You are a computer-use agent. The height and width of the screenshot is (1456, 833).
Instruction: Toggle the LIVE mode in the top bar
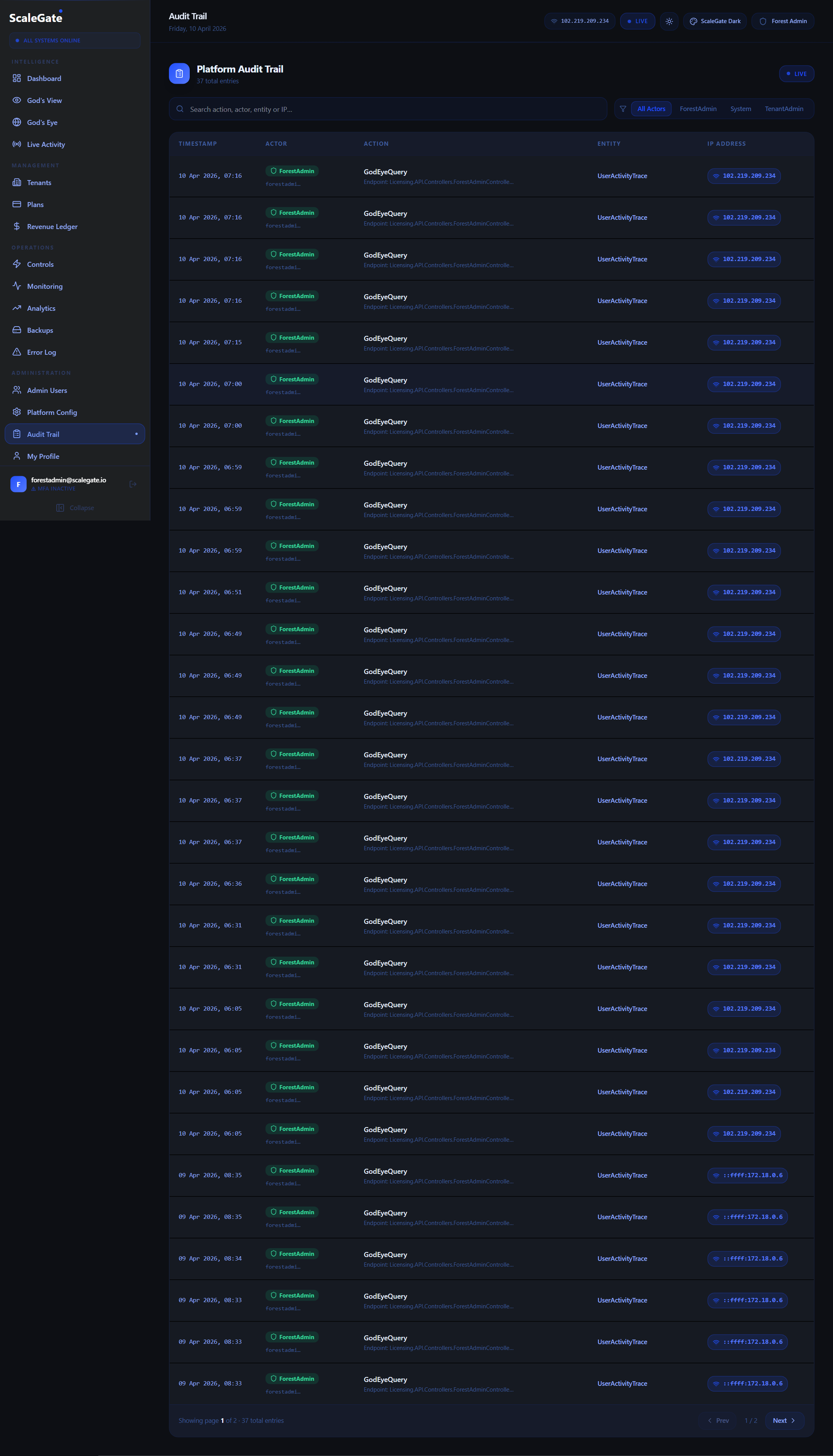point(637,21)
